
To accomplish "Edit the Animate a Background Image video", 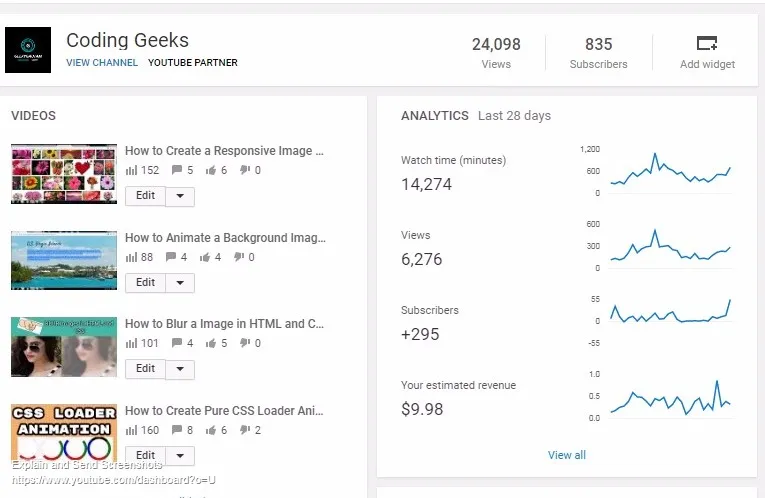I will click(145, 283).
